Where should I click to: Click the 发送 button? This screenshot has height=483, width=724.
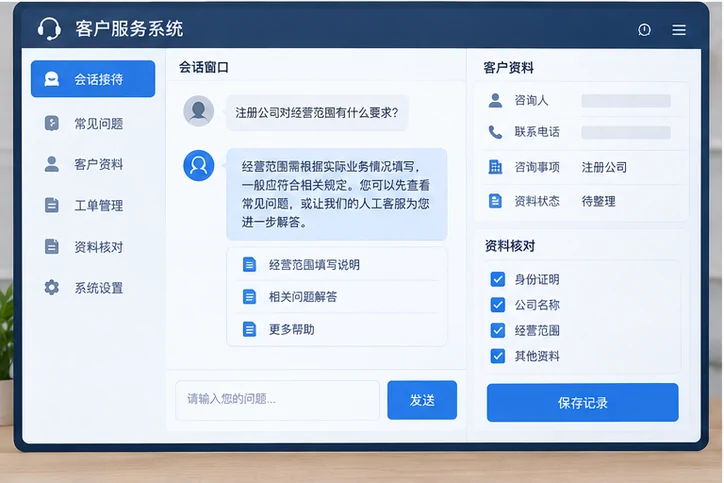(x=422, y=400)
